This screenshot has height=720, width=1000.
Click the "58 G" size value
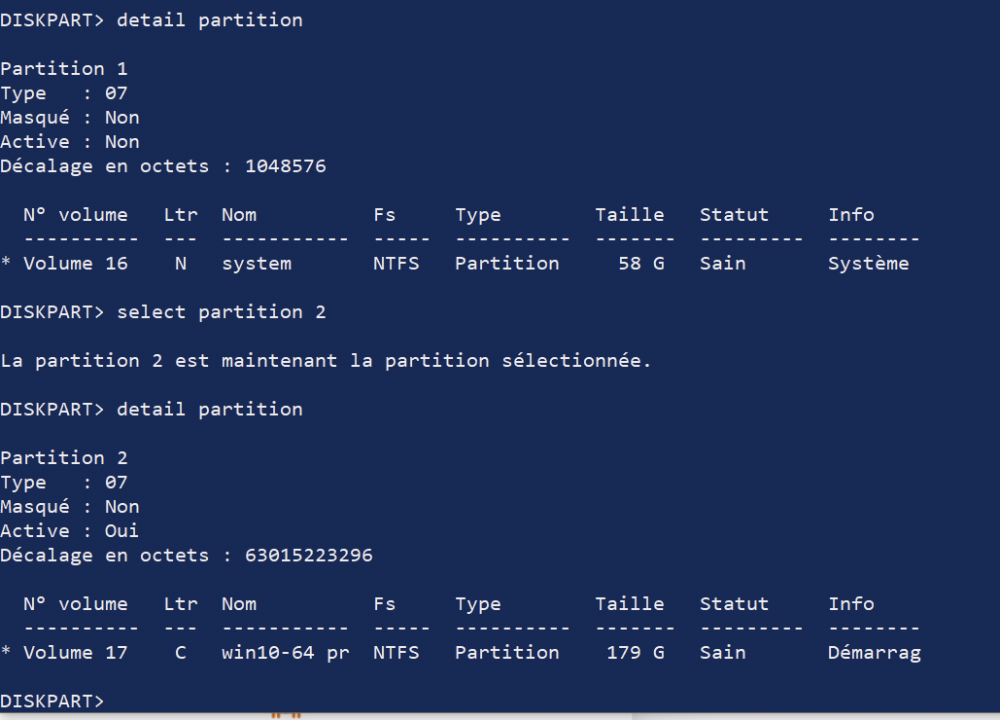point(642,263)
